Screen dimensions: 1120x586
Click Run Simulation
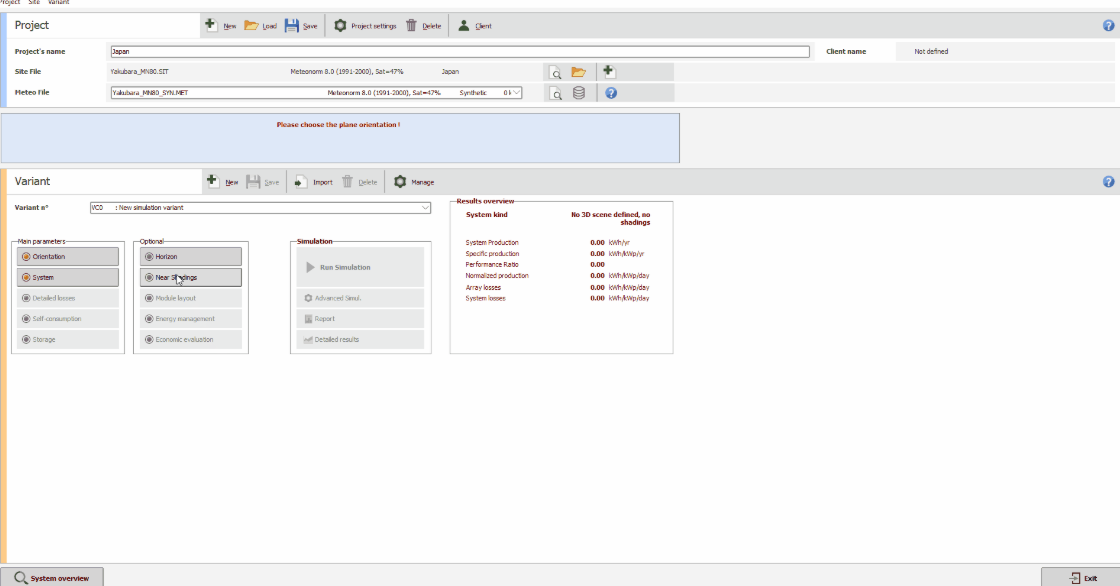(360, 267)
